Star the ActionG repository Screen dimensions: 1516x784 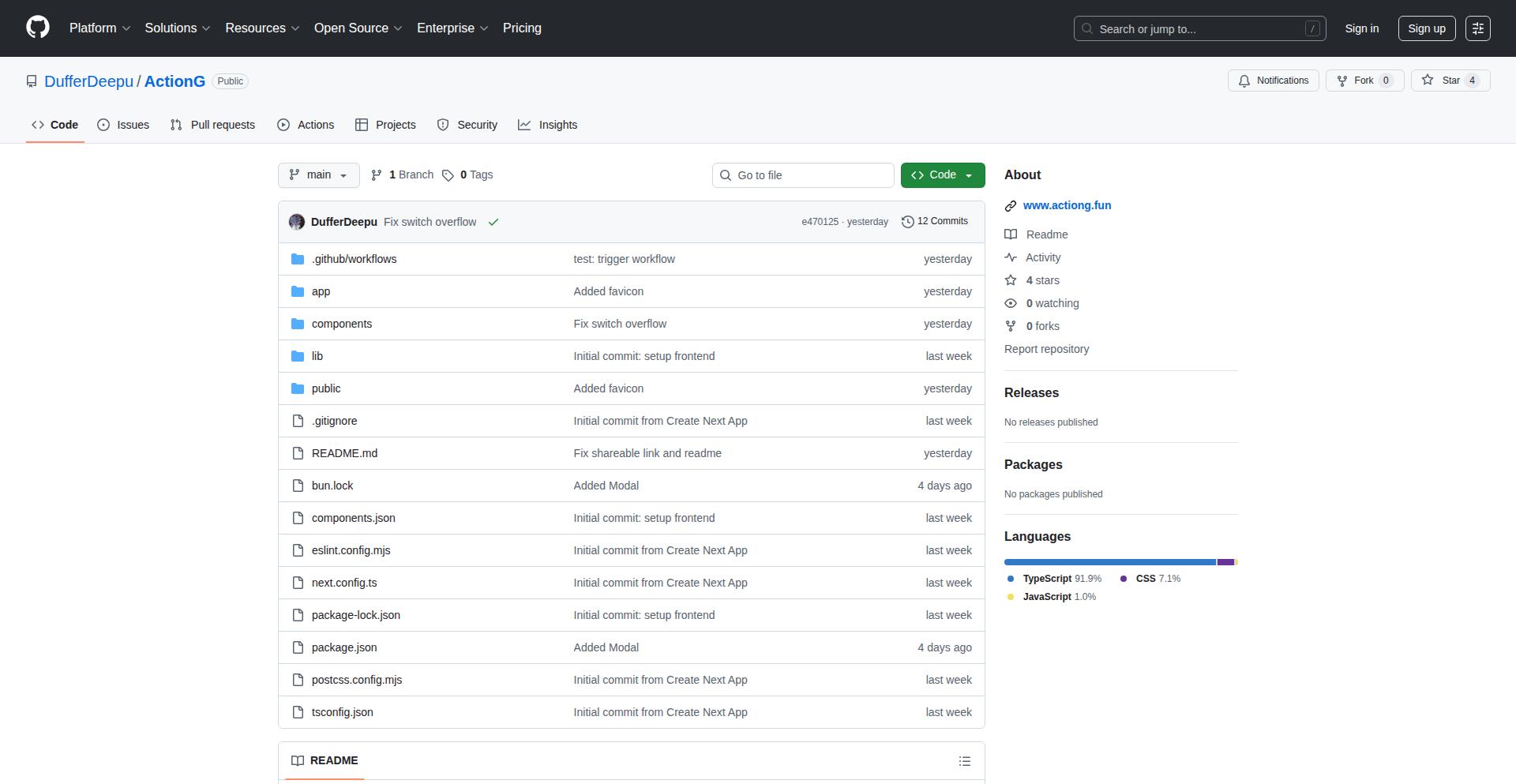1449,80
